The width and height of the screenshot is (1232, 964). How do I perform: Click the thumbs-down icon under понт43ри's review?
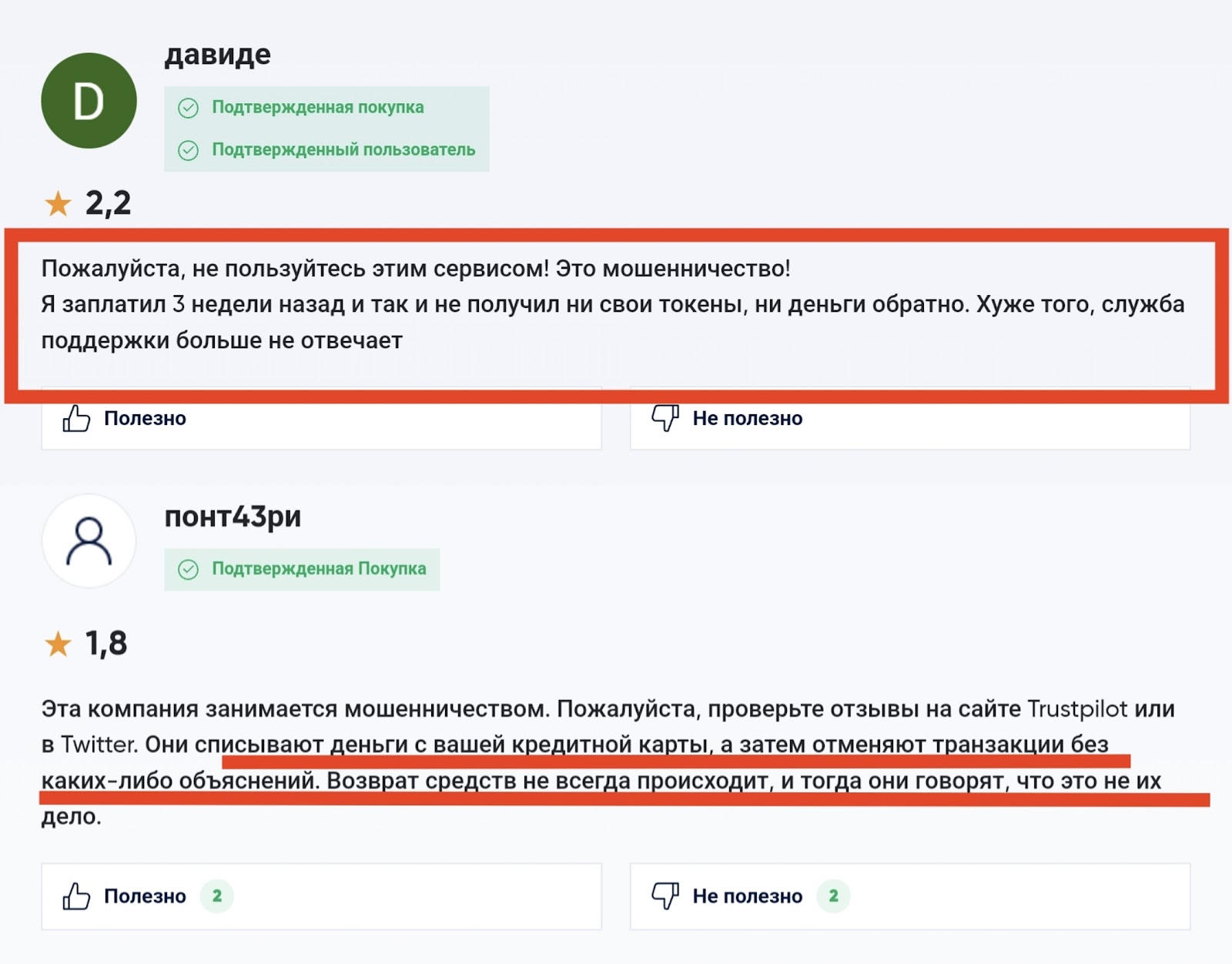coord(665,895)
